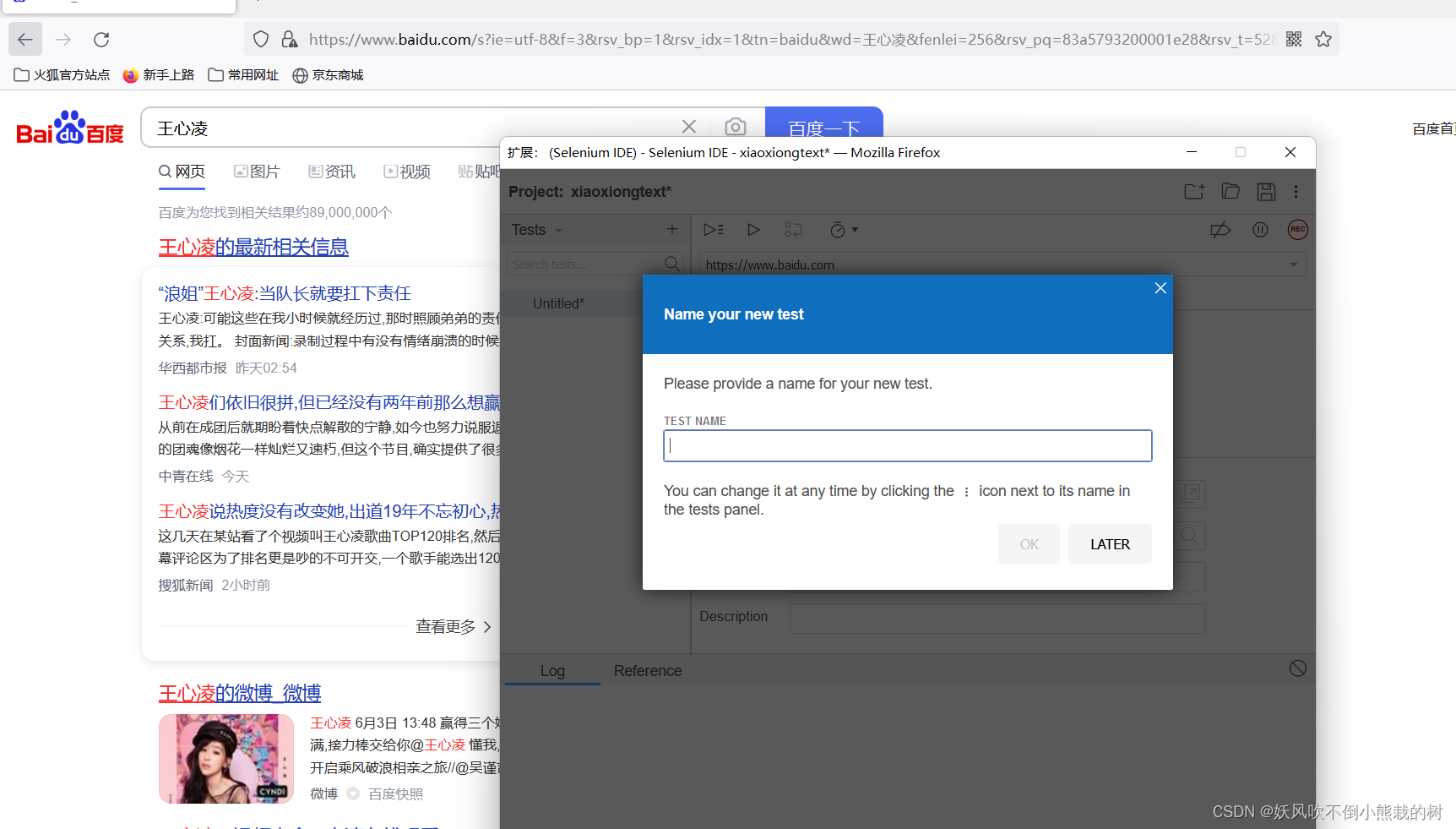Viewport: 1456px width, 829px height.
Task: Open 王心凌的微博 result link
Action: pyautogui.click(x=240, y=693)
